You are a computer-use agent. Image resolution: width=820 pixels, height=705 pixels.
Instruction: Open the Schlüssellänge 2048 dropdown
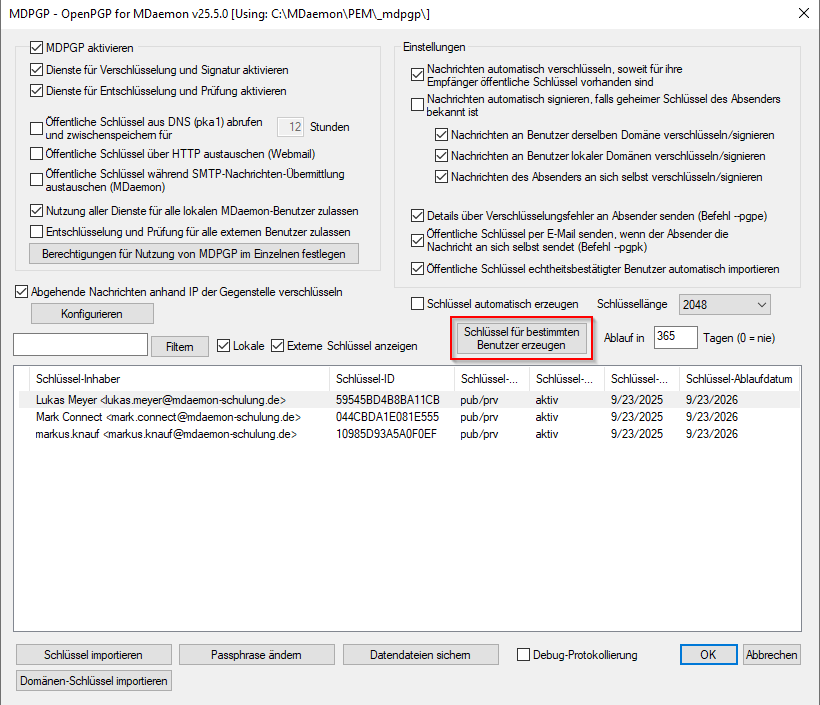[x=724, y=304]
